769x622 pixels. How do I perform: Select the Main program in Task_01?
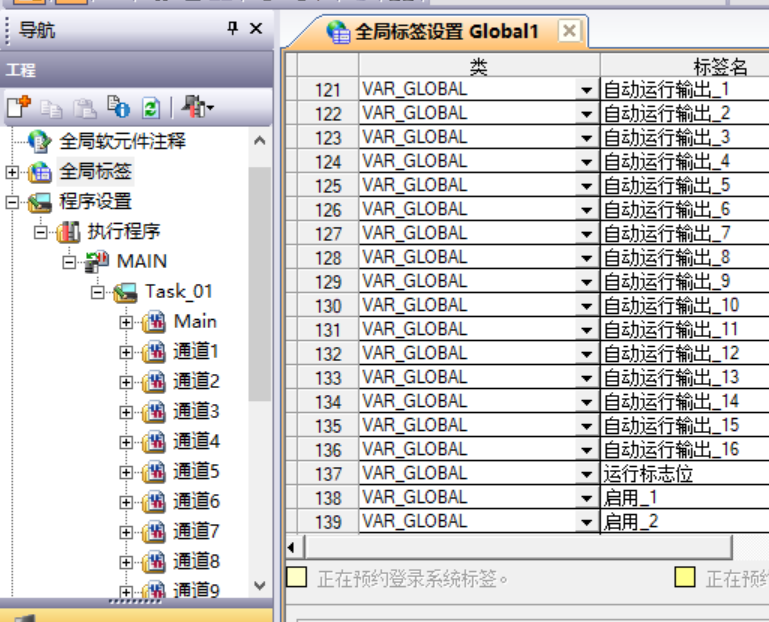coord(195,321)
